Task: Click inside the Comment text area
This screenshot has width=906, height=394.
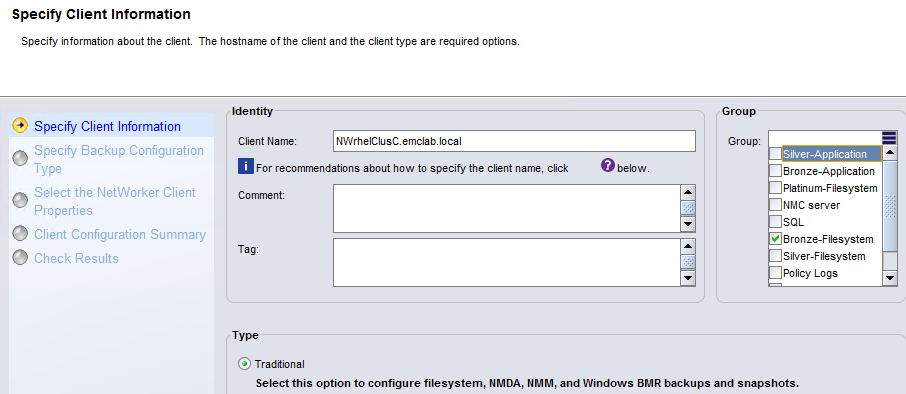Action: pyautogui.click(x=507, y=209)
